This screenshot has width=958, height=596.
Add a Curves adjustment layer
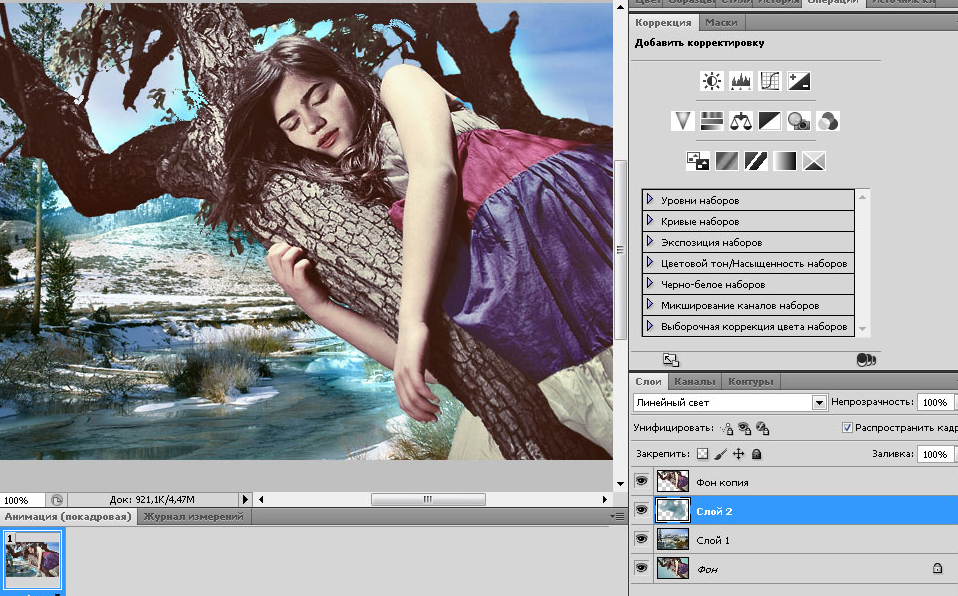(770, 81)
